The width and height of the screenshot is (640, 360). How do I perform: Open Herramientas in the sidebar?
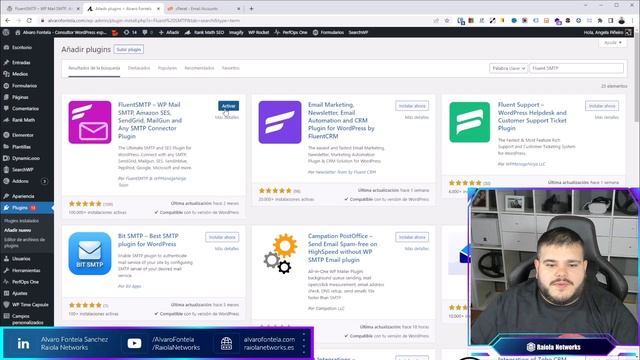click(27, 270)
